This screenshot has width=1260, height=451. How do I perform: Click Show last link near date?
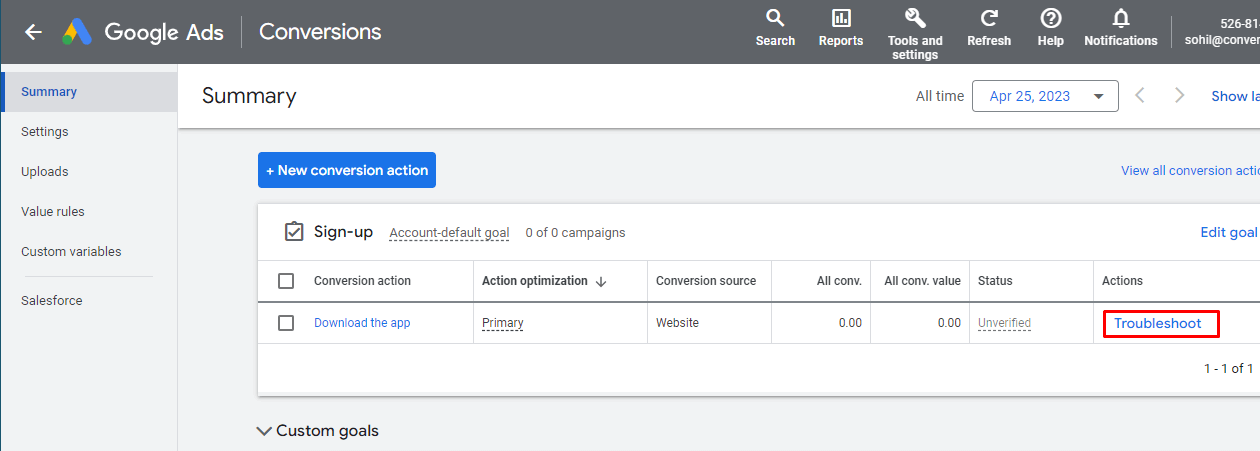1235,96
